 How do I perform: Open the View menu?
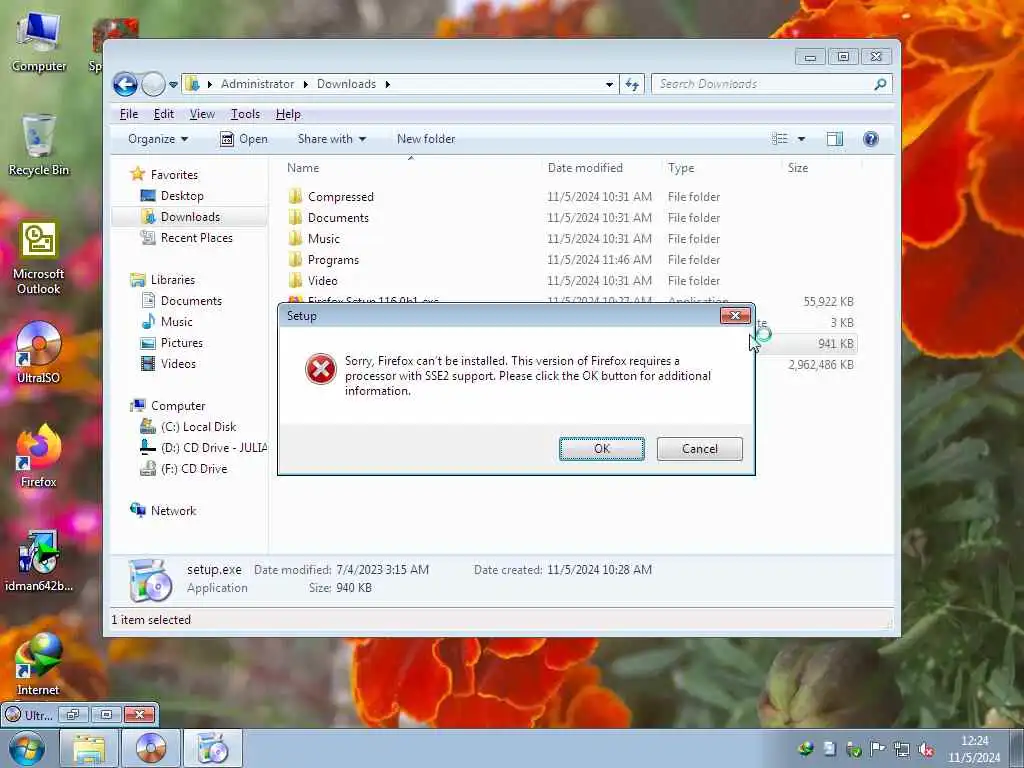[202, 114]
